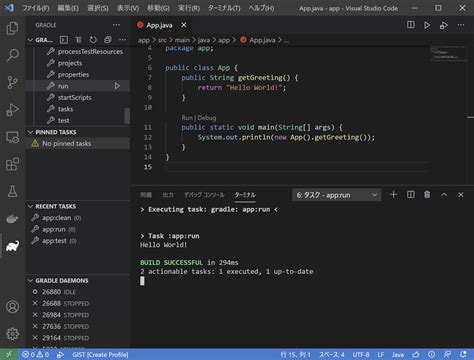
Task: Run the Gradle 'run' task with play arrow
Action: coord(117,86)
